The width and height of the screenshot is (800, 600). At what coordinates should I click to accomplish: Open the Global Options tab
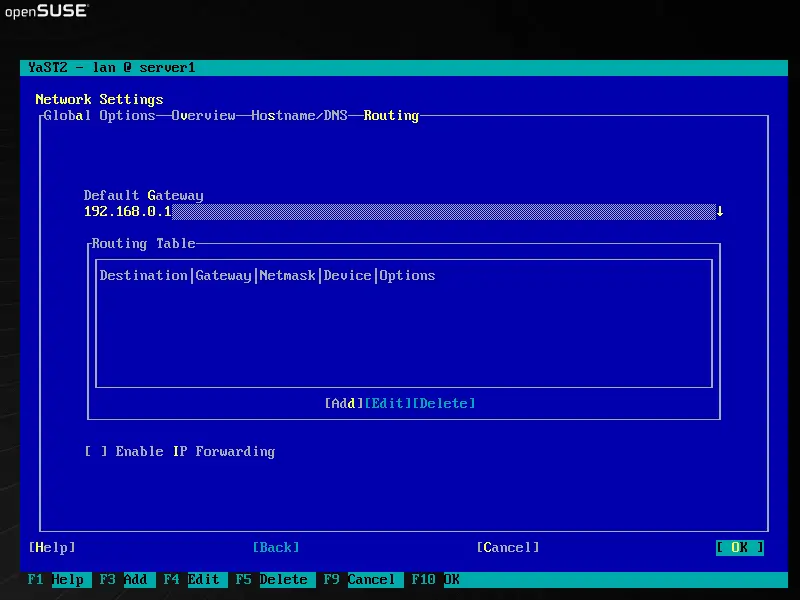[x=99, y=116]
